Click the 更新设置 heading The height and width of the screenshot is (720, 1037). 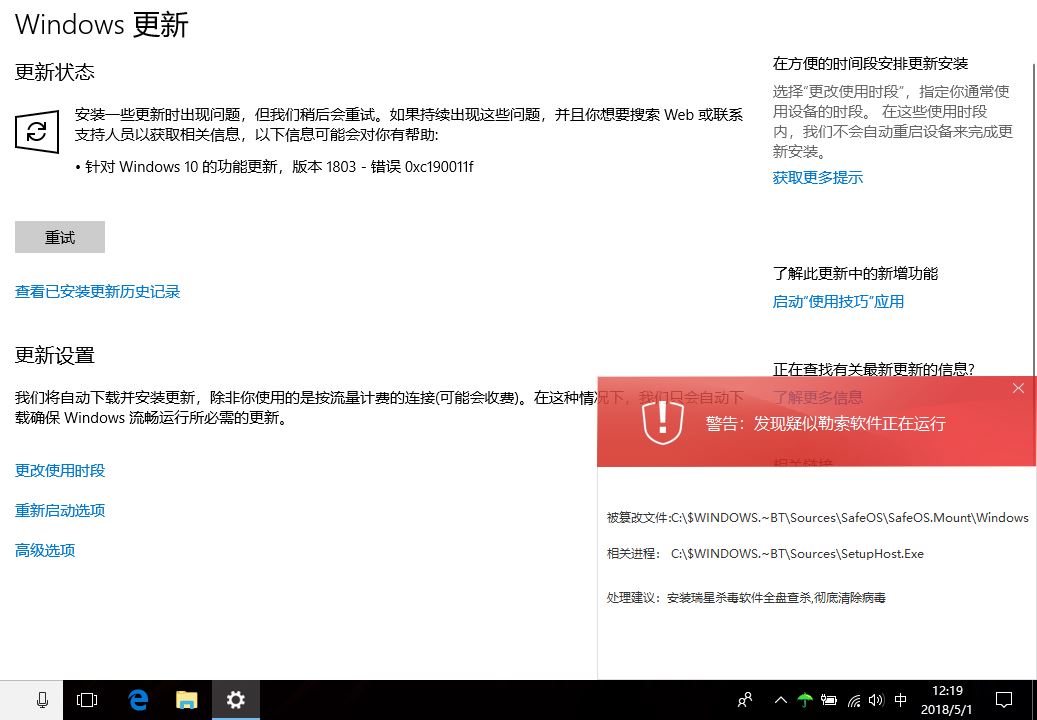point(55,355)
